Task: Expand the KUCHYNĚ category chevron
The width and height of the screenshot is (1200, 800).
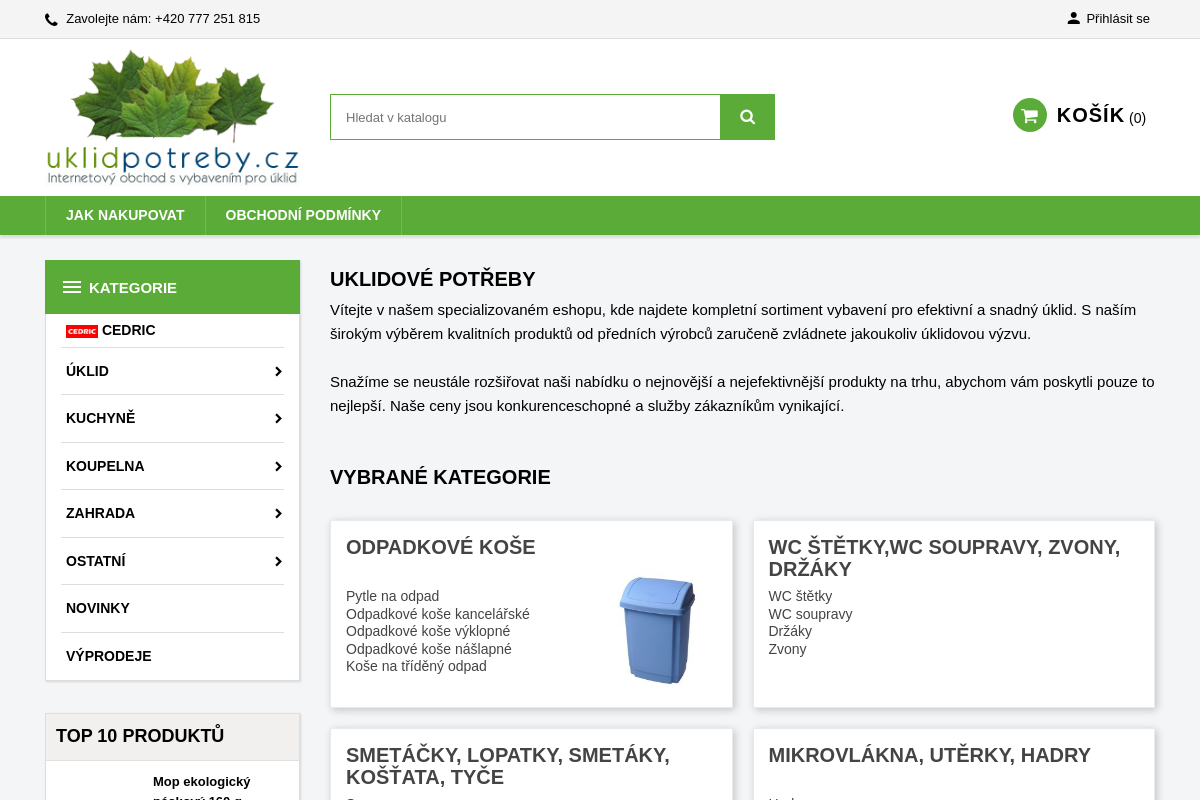Action: tap(278, 418)
